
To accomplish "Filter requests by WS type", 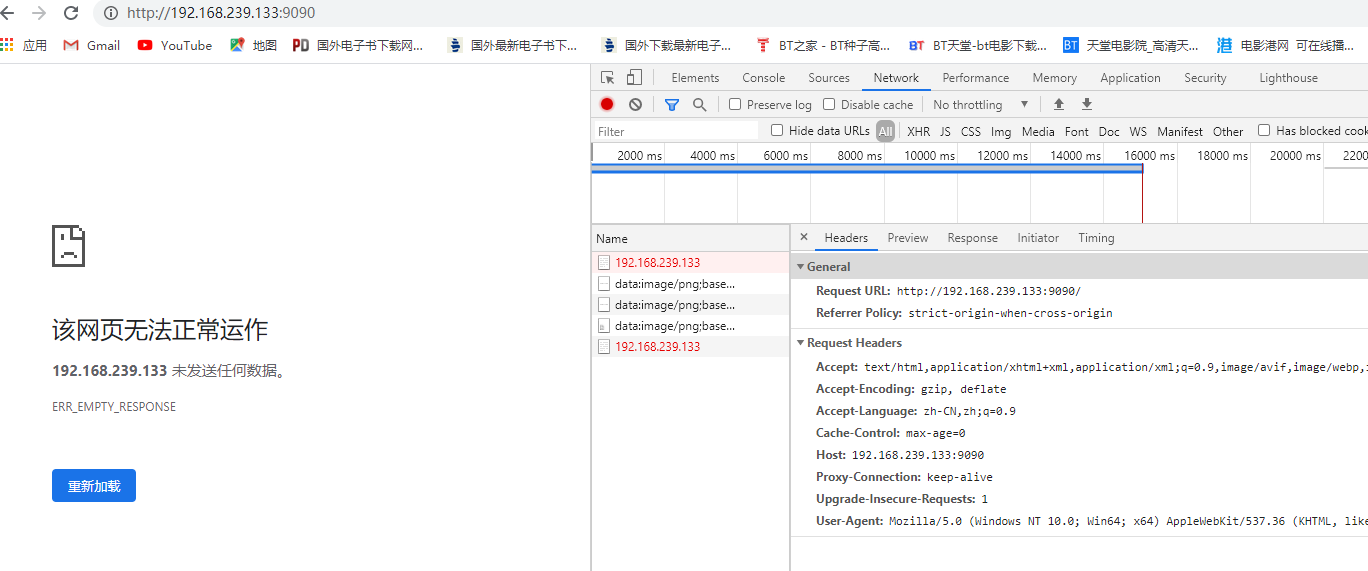I will (x=1138, y=131).
